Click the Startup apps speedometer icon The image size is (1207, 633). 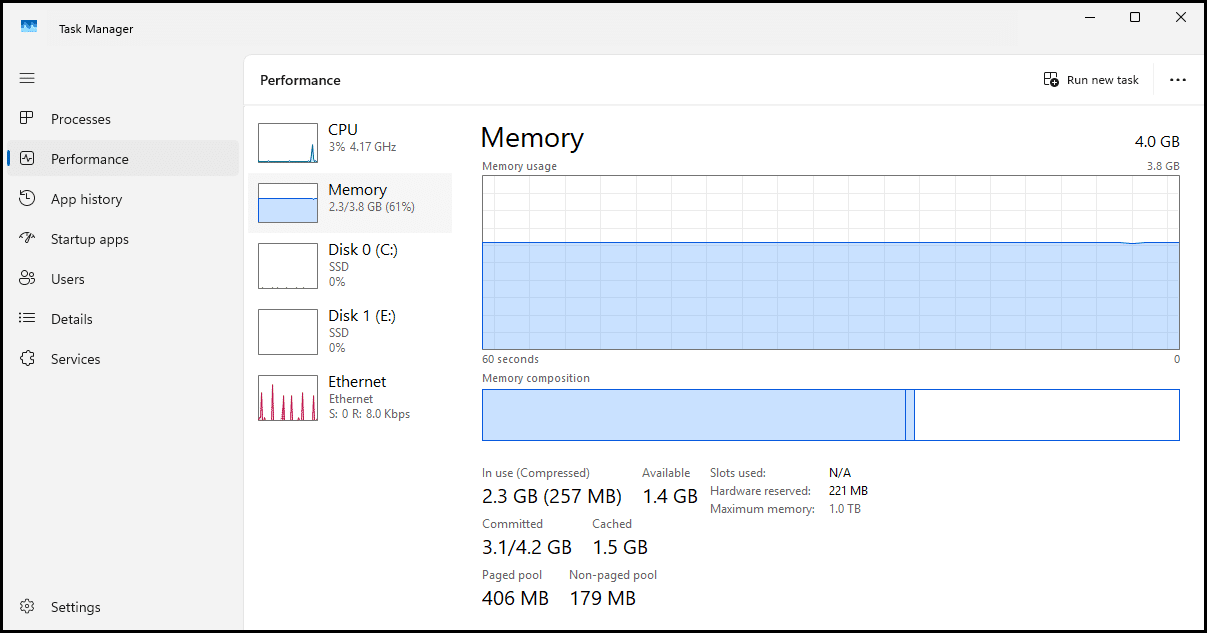point(28,238)
